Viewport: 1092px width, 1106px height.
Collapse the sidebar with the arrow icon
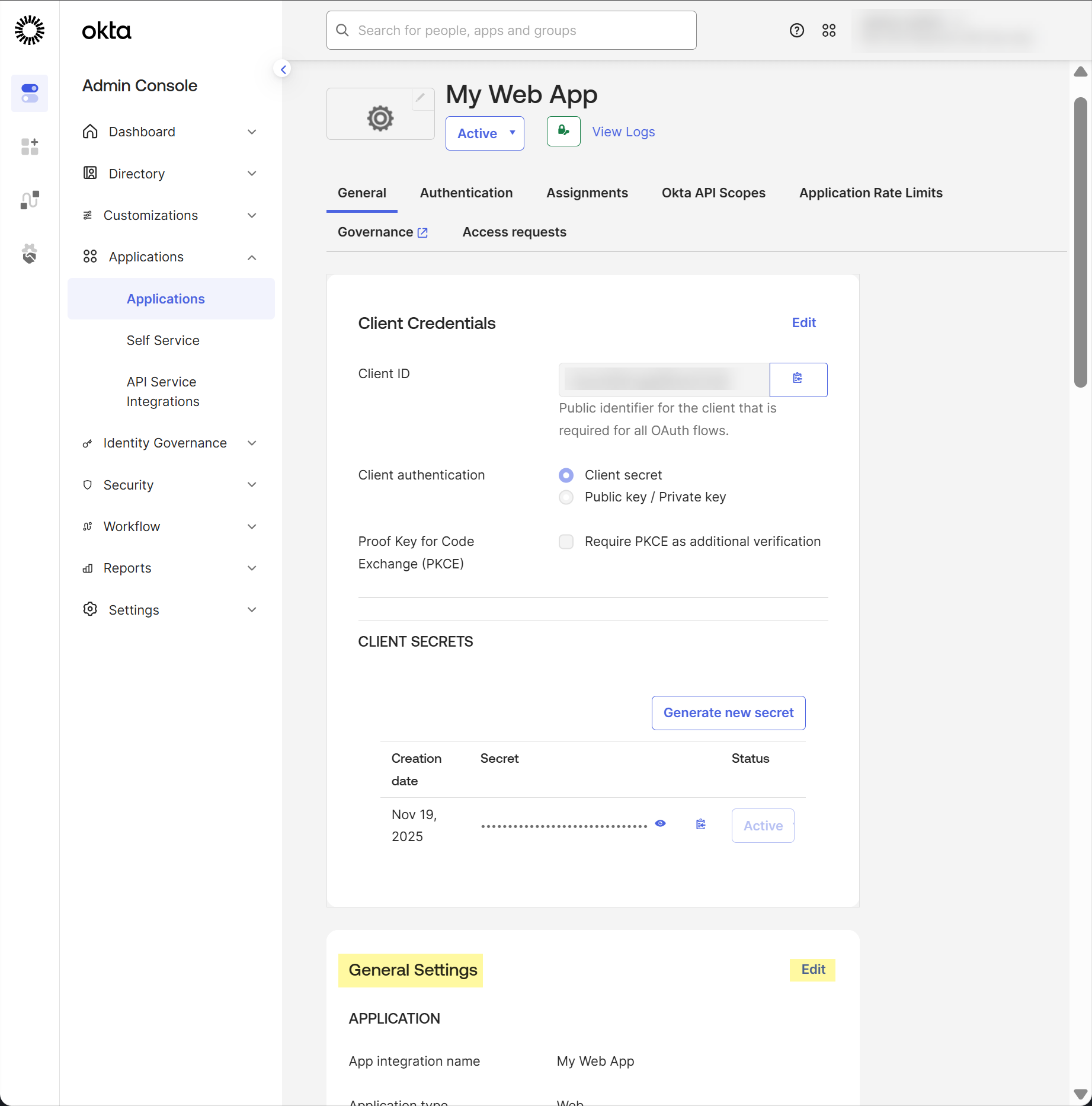(283, 69)
